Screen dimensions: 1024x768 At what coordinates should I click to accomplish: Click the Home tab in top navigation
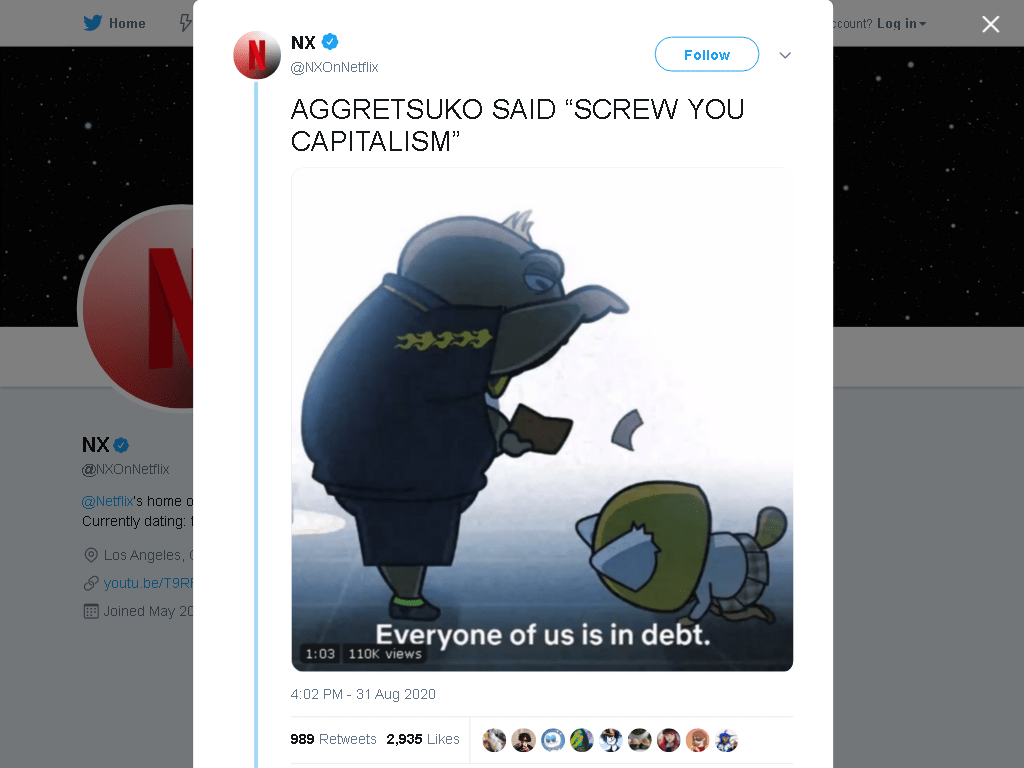114,23
